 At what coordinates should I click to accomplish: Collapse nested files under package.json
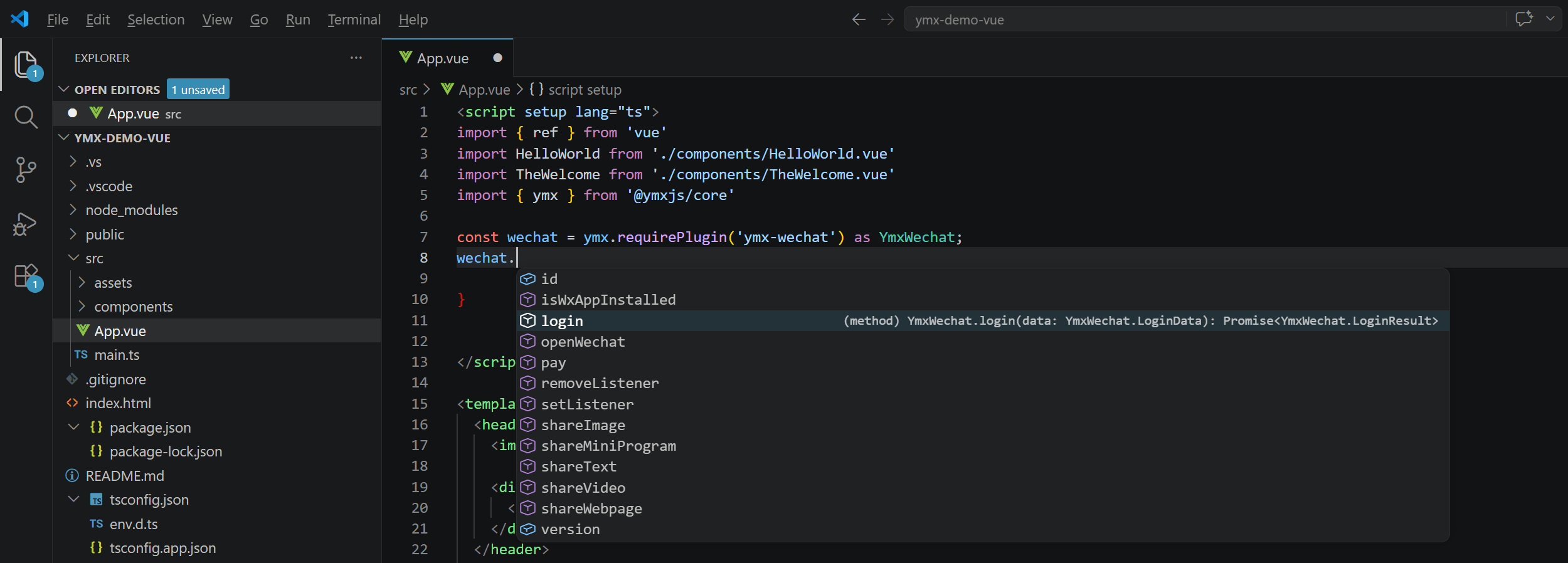[73, 427]
